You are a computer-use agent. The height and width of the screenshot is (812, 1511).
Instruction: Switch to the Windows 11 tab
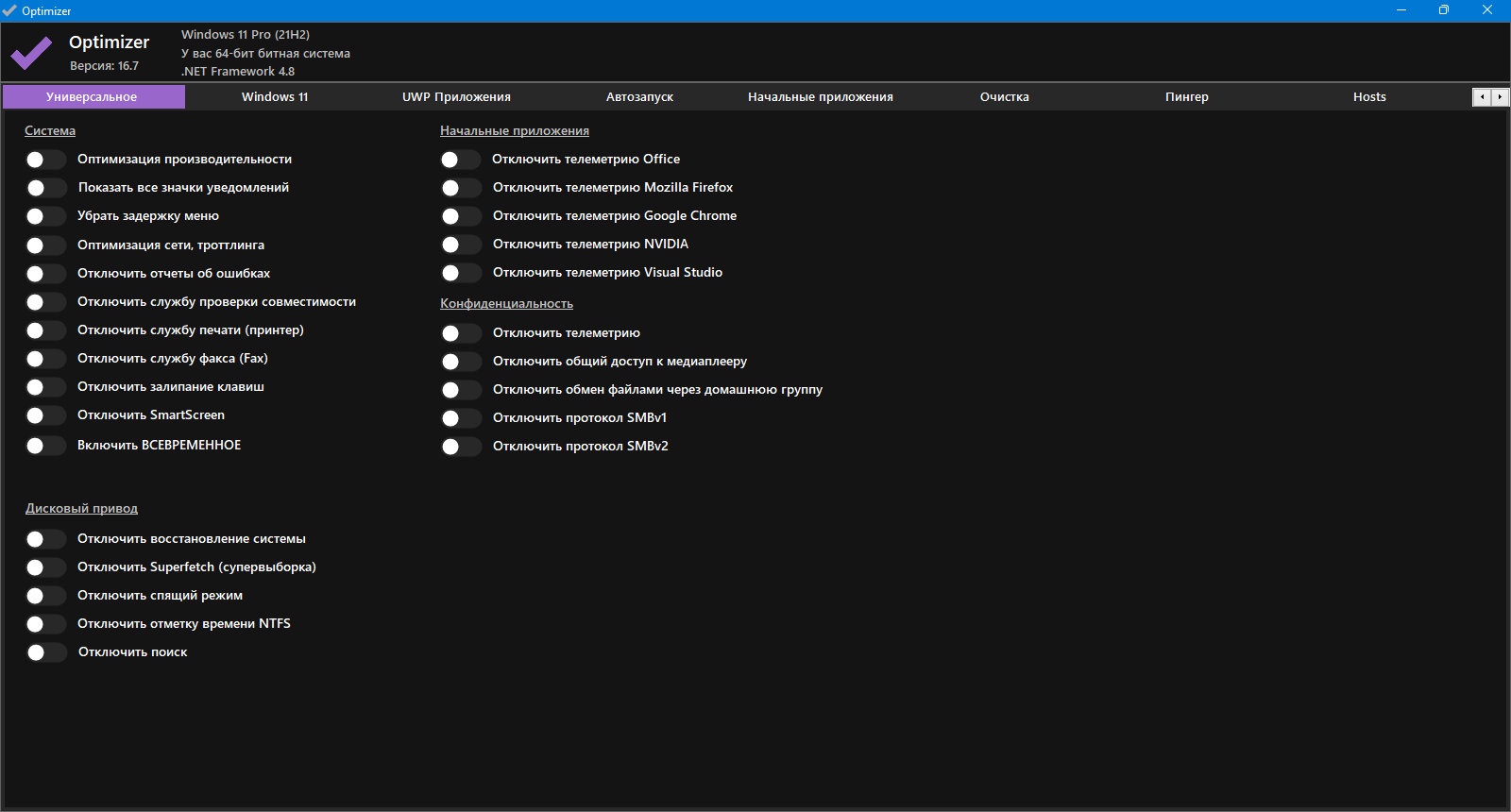point(275,96)
